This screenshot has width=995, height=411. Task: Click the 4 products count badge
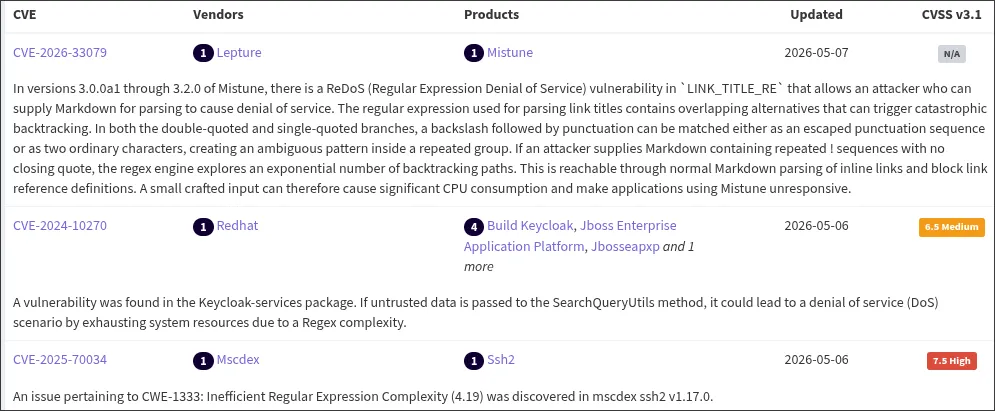pyautogui.click(x=473, y=226)
